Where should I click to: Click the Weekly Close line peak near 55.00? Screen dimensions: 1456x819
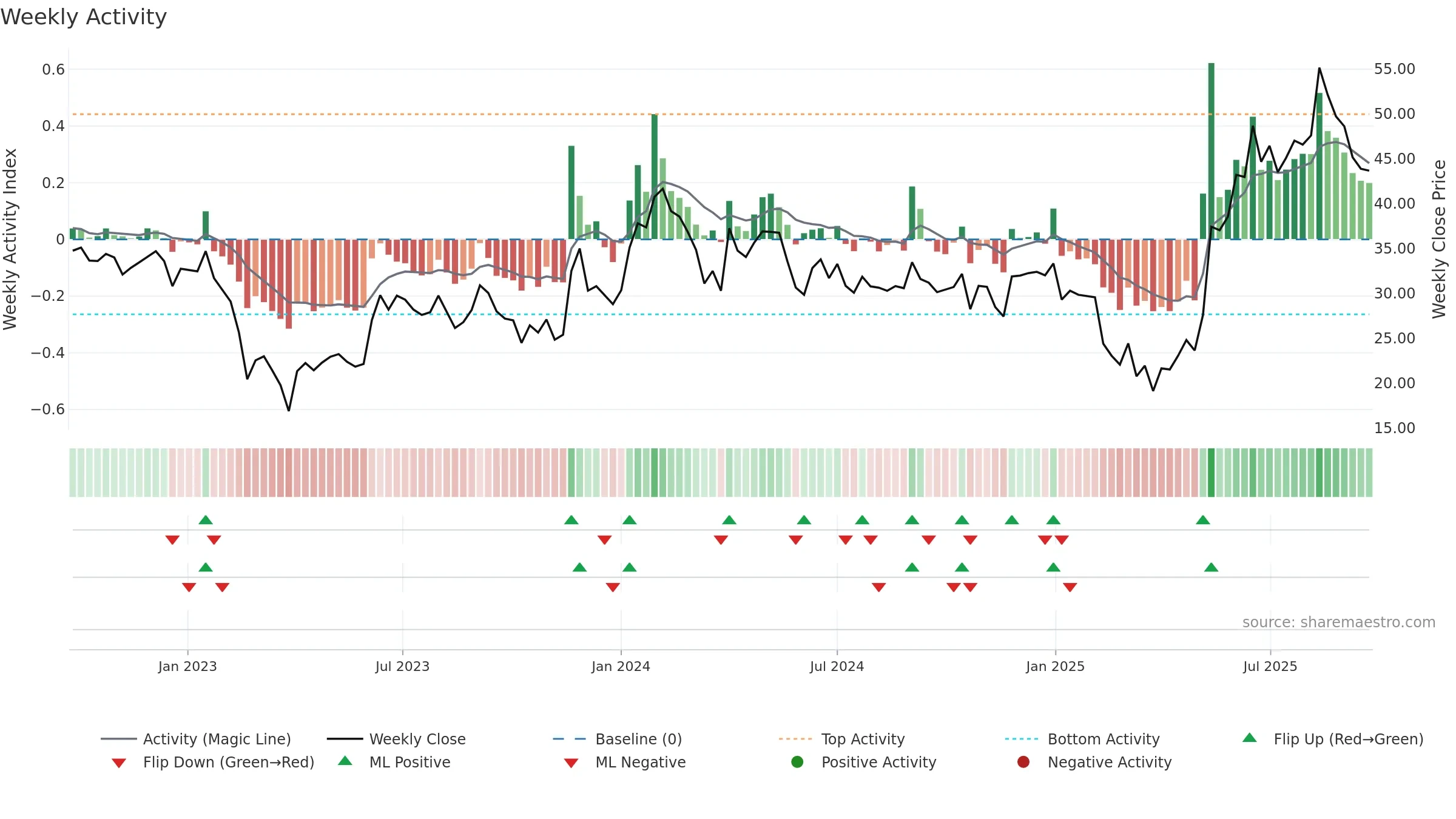click(1319, 69)
